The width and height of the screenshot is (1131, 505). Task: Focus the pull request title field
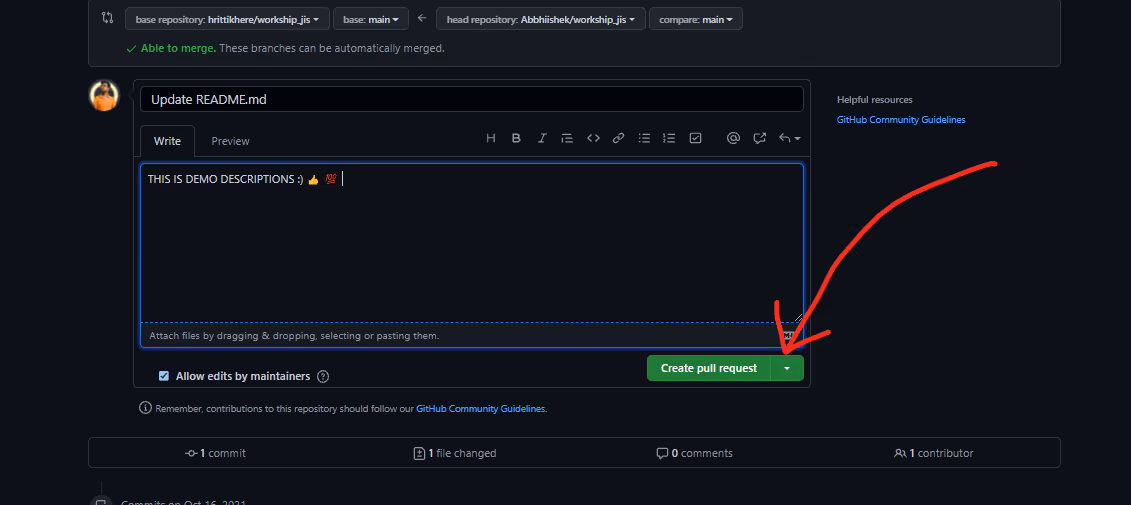[x=472, y=100]
